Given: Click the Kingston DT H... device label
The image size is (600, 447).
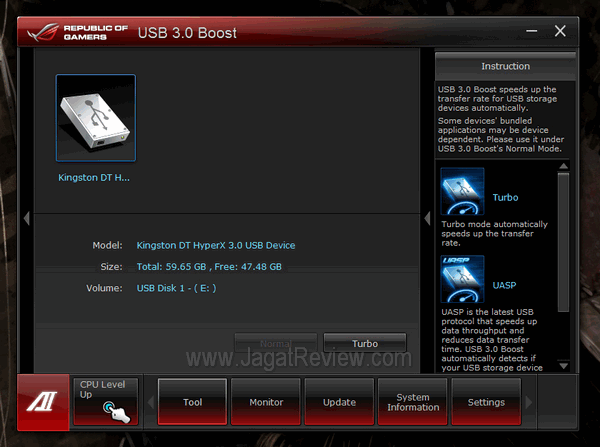Looking at the screenshot, I should tap(94, 178).
